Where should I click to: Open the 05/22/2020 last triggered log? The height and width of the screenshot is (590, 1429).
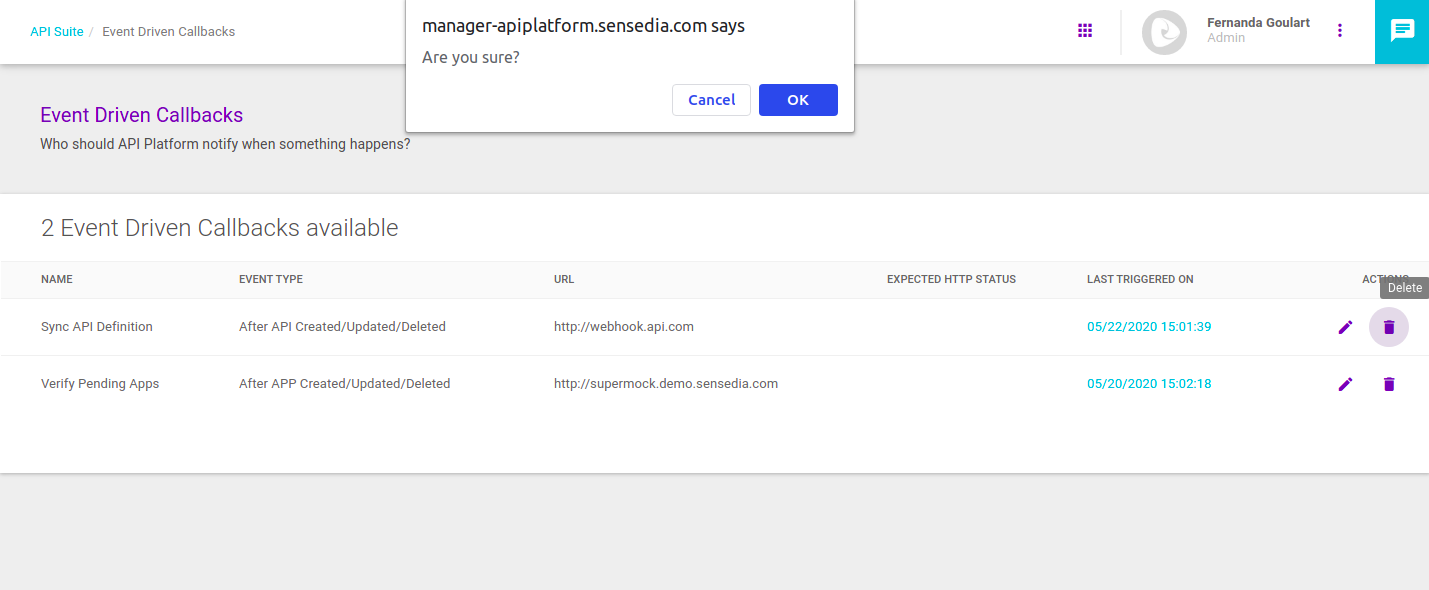coord(1149,326)
